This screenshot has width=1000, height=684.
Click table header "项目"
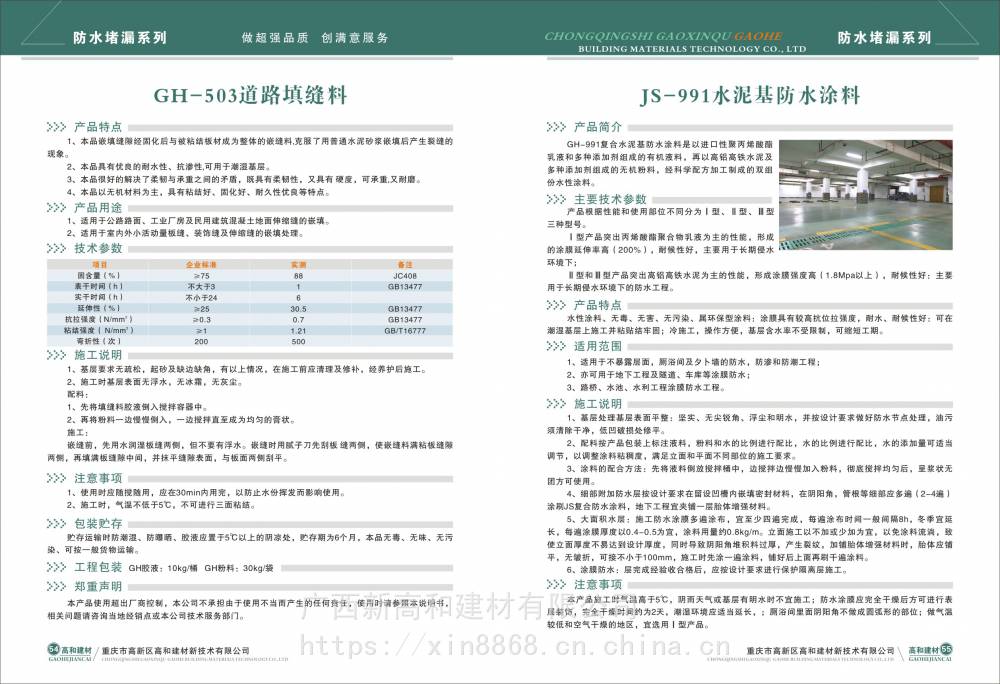pyautogui.click(x=99, y=265)
